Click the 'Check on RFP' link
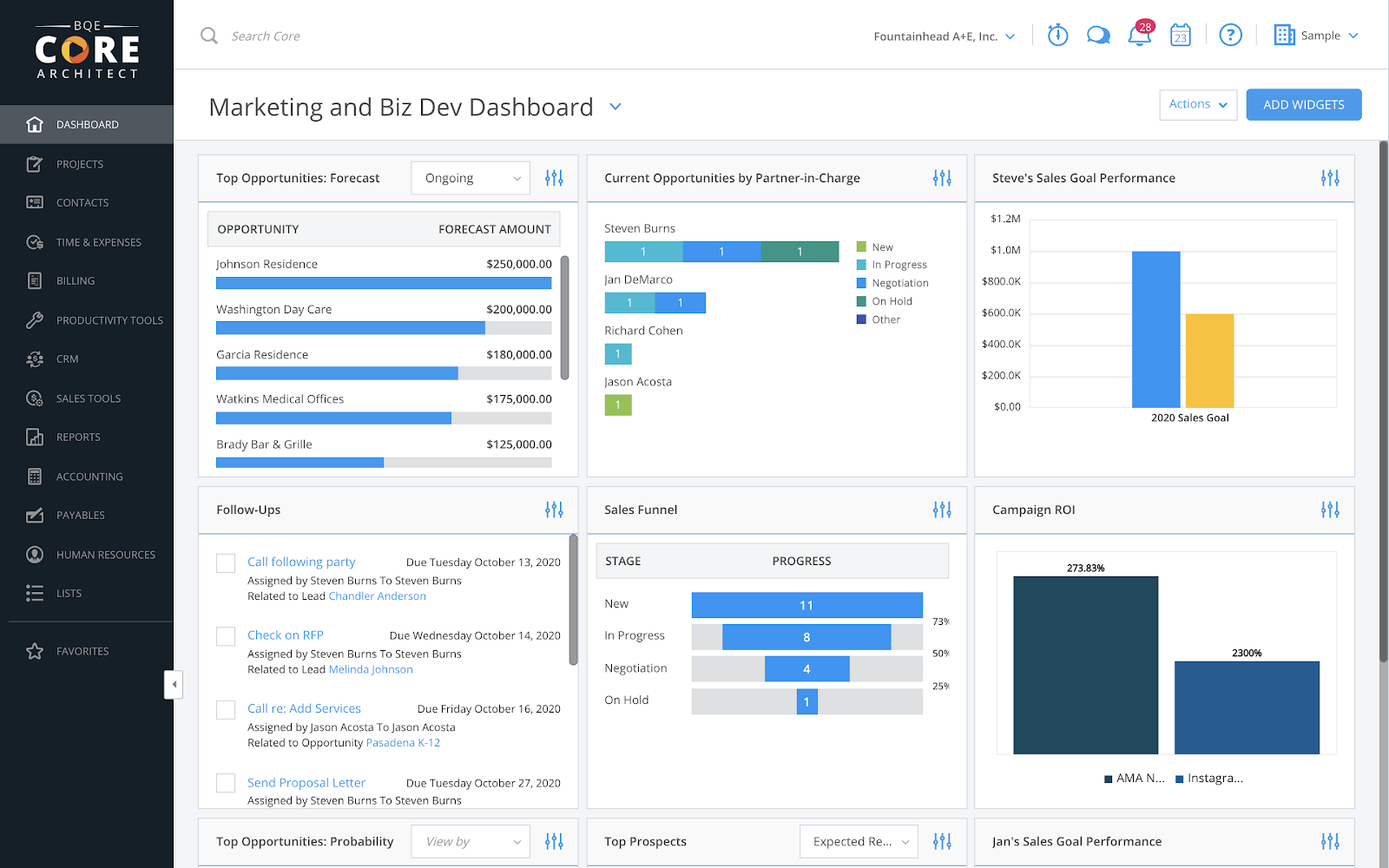This screenshot has height=868, width=1389. tap(286, 635)
